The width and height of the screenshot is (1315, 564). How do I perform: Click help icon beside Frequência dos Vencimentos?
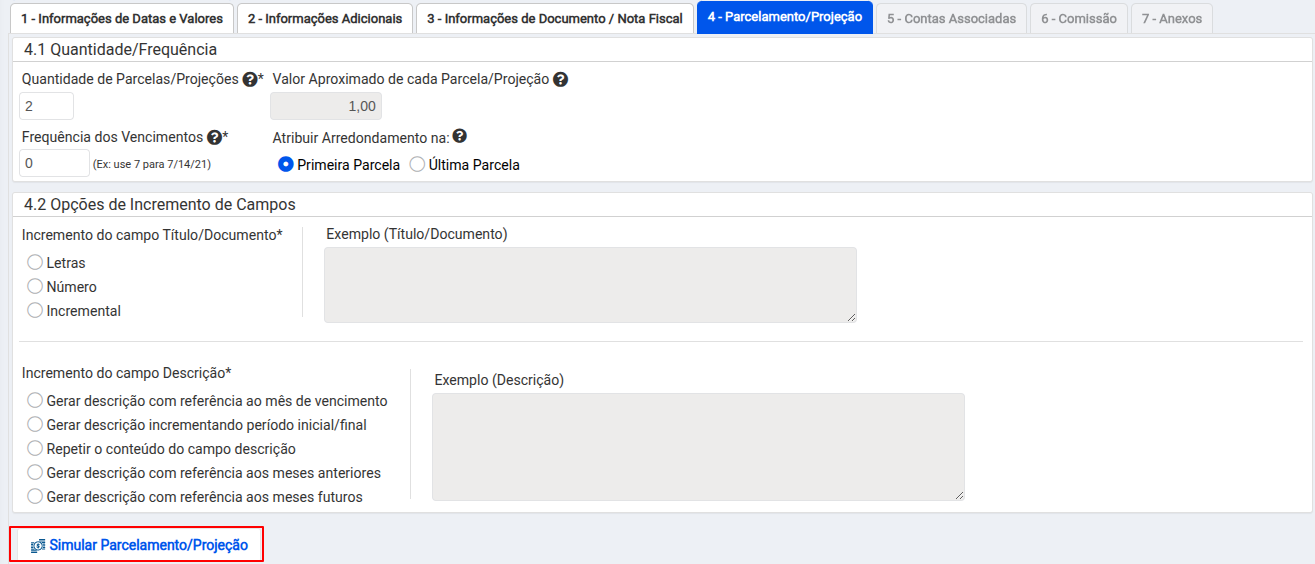click(x=214, y=137)
